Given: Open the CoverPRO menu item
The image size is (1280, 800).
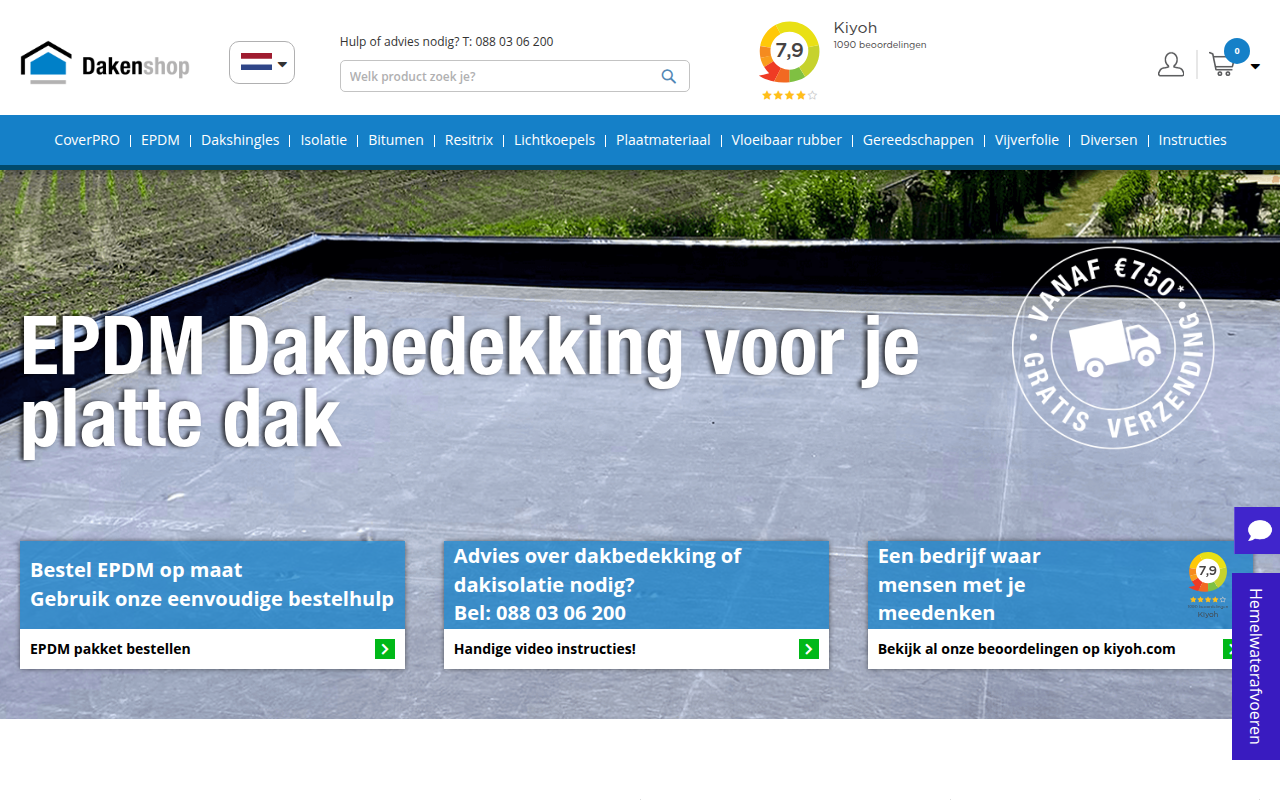Looking at the screenshot, I should click(87, 140).
